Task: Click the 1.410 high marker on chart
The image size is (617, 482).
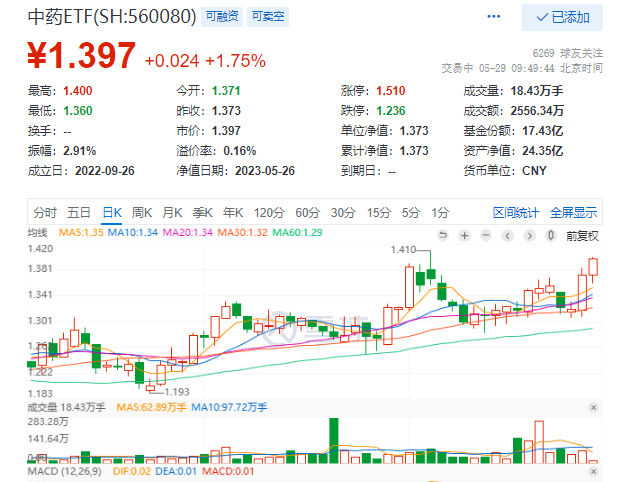Action: click(403, 249)
